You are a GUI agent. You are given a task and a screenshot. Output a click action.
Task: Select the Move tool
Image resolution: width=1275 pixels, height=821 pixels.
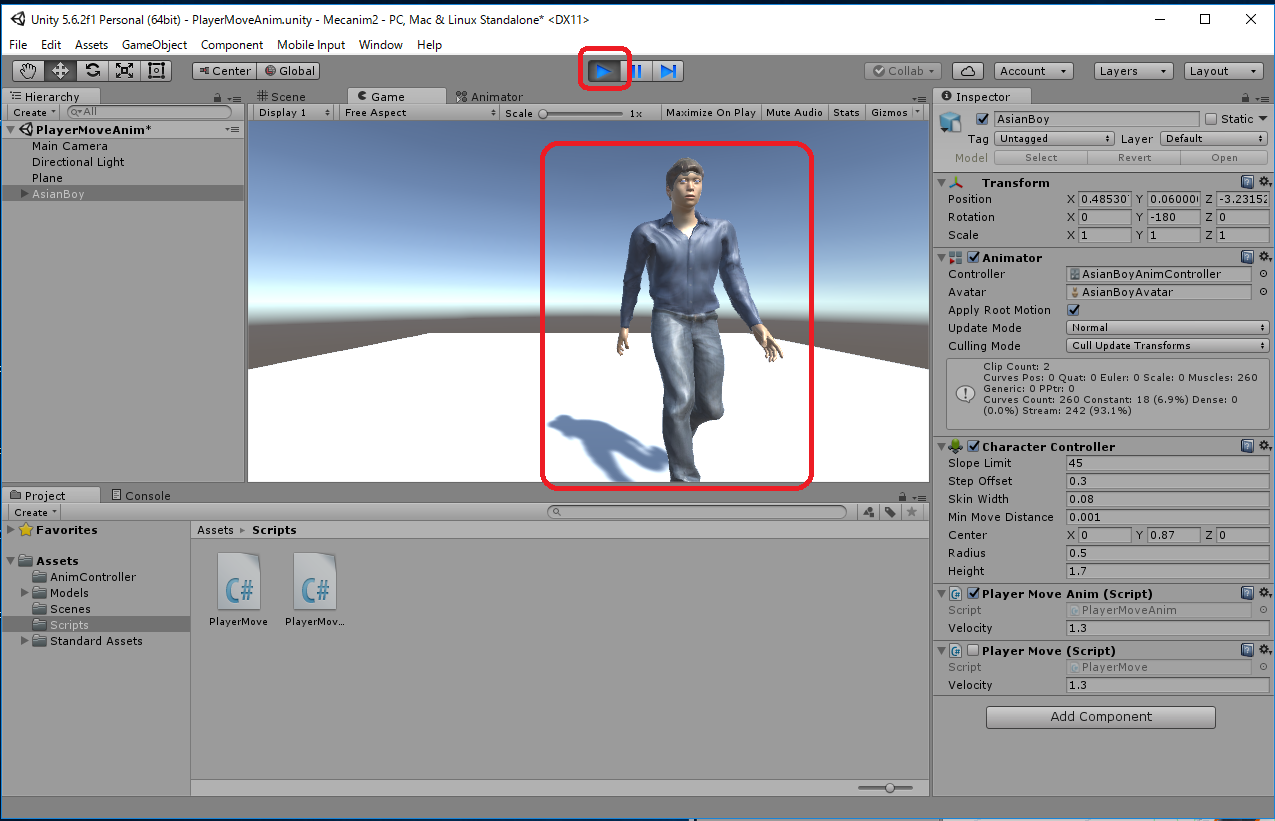pyautogui.click(x=60, y=71)
